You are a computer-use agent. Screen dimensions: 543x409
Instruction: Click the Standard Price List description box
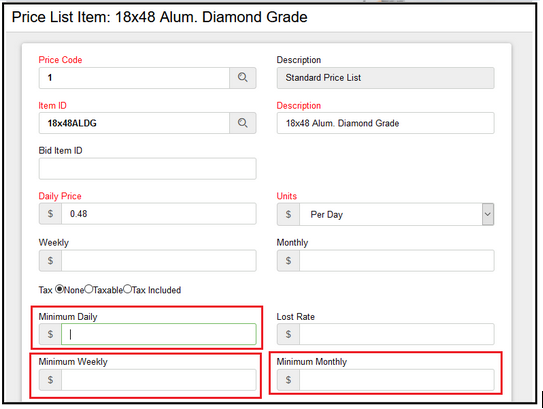pos(385,78)
